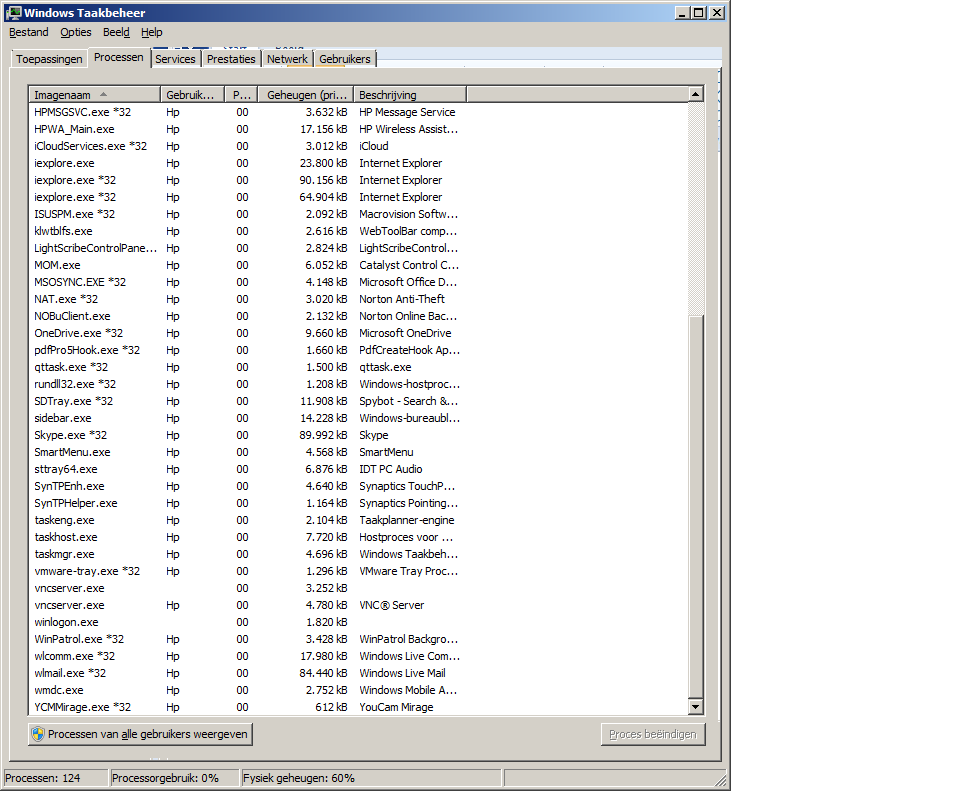The image size is (960, 791).
Task: Open the Help menu
Action: coord(152,32)
